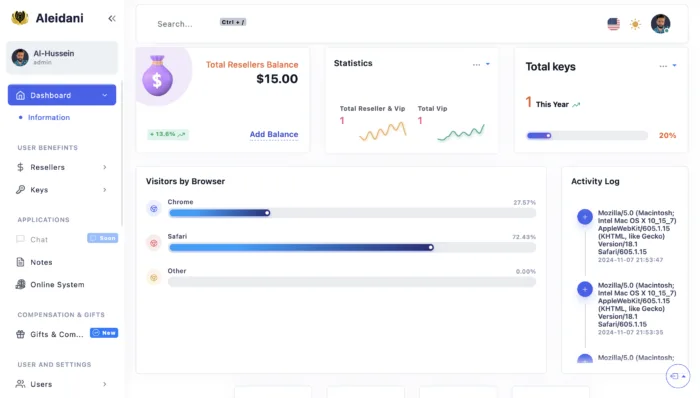This screenshot has height=398, width=700.
Task: Click first Activity Log plus icon
Action: 585,217
